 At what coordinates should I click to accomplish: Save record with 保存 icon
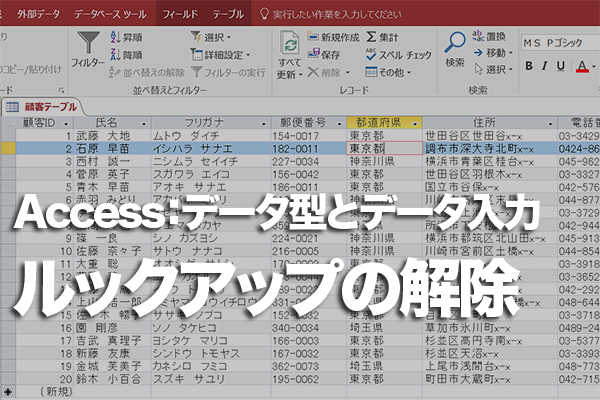324,54
